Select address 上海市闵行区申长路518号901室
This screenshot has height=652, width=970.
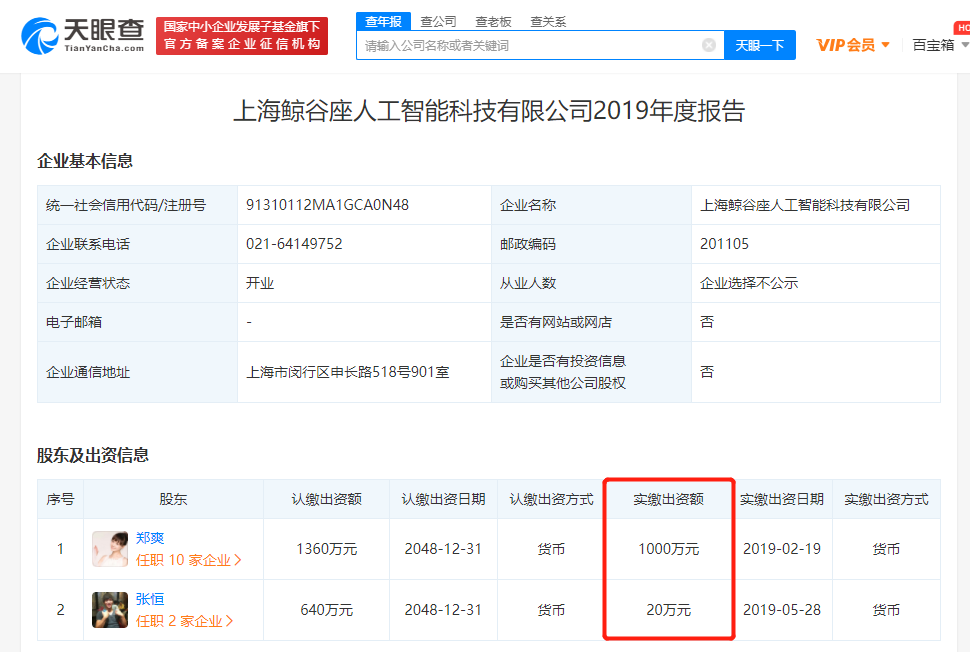pyautogui.click(x=348, y=372)
